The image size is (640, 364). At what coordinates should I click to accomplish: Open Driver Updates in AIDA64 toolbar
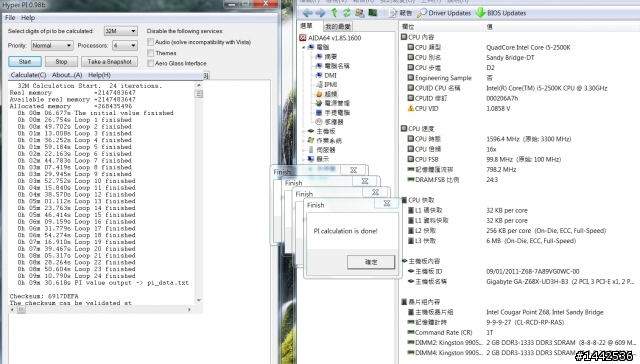444,13
